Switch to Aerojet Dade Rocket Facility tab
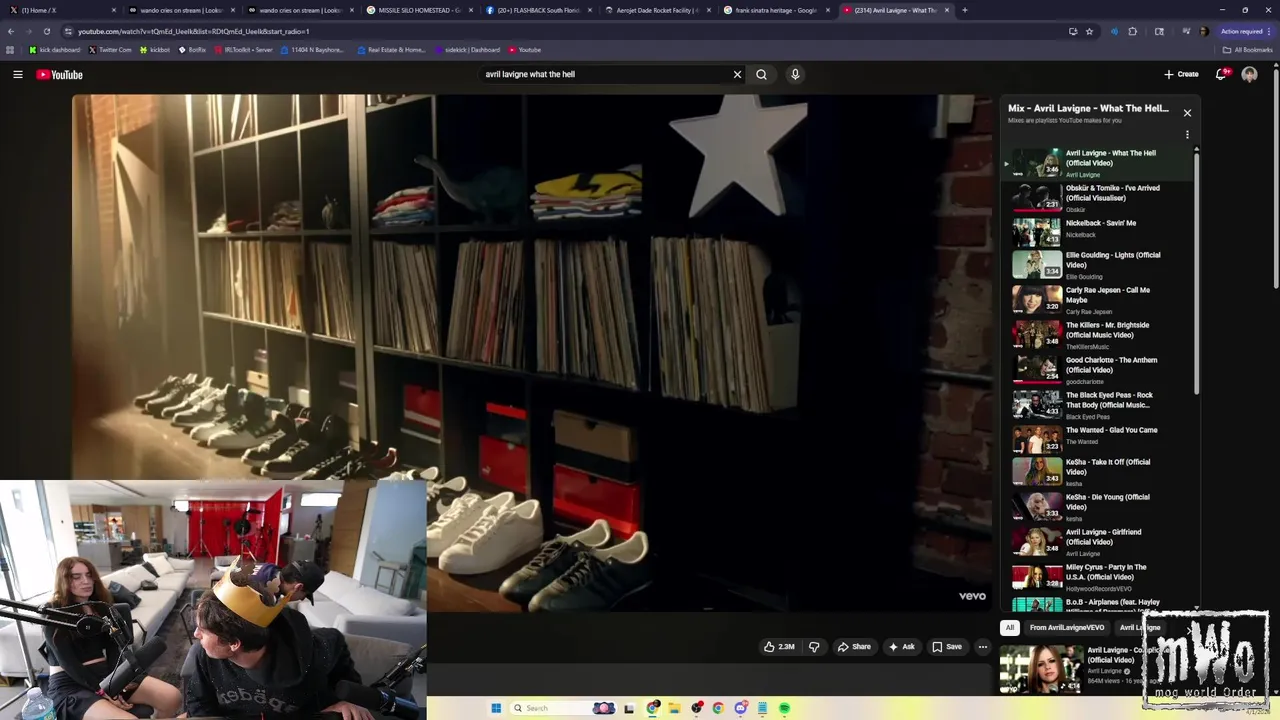The image size is (1280, 720). [x=657, y=10]
